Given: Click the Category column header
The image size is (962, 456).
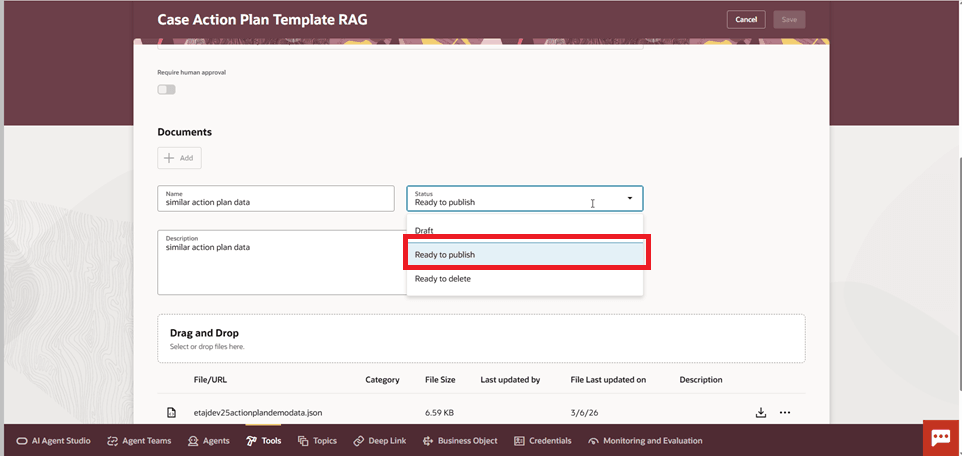Looking at the screenshot, I should click(382, 380).
